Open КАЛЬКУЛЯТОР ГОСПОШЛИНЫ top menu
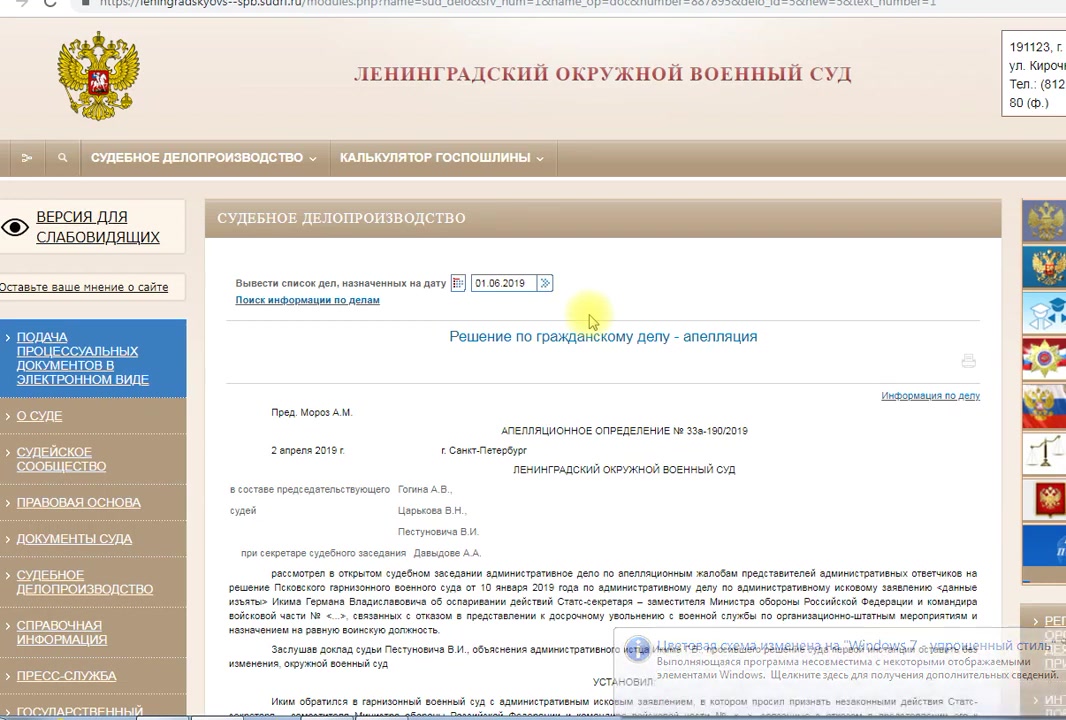 442,158
